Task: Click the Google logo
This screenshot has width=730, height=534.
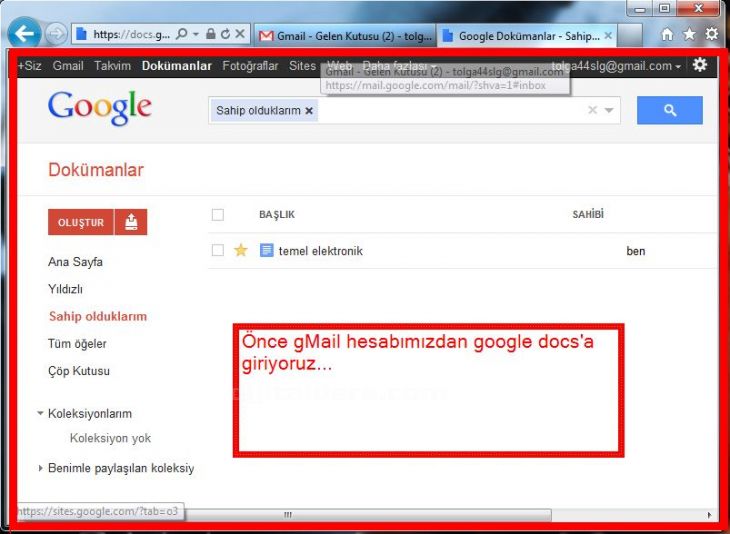Action: click(100, 108)
